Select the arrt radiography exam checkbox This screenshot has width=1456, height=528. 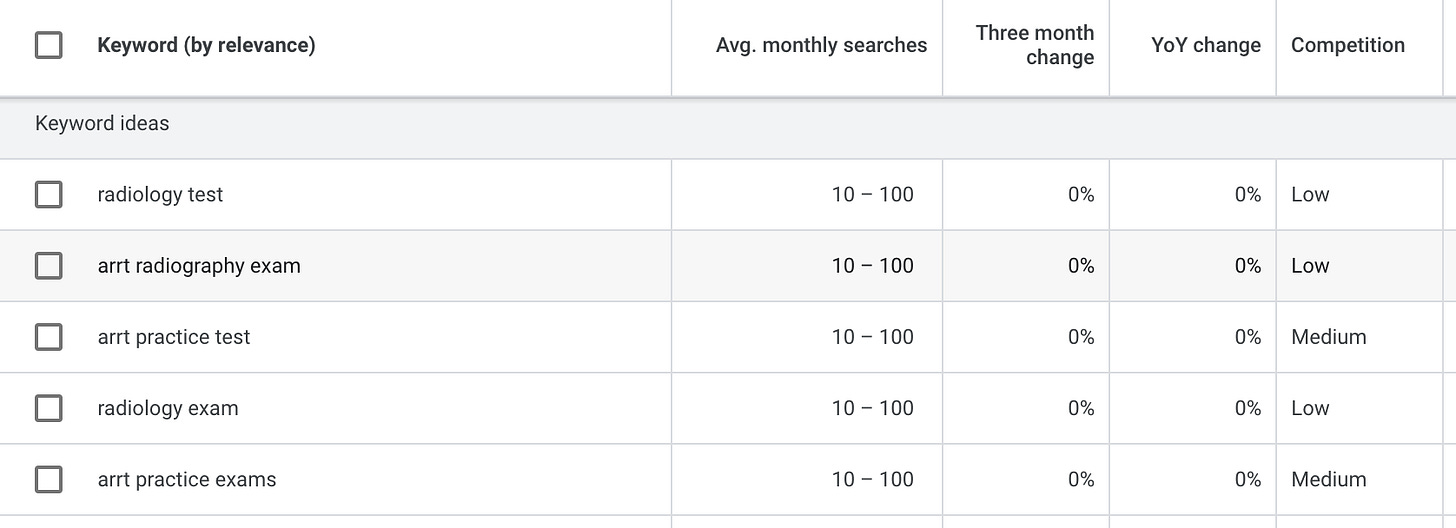(x=48, y=265)
